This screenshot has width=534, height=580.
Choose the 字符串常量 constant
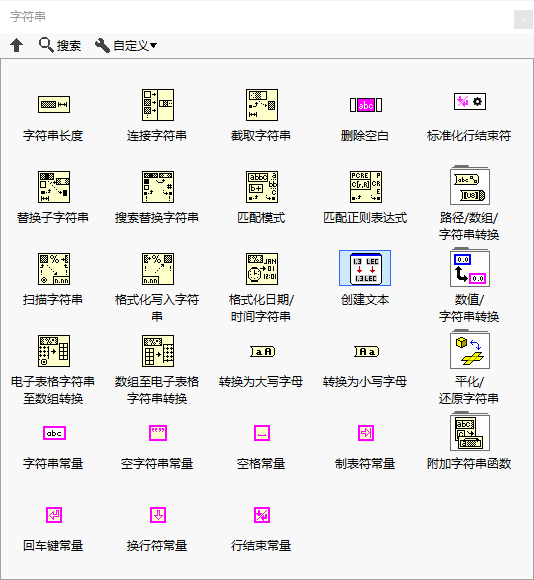coord(54,433)
